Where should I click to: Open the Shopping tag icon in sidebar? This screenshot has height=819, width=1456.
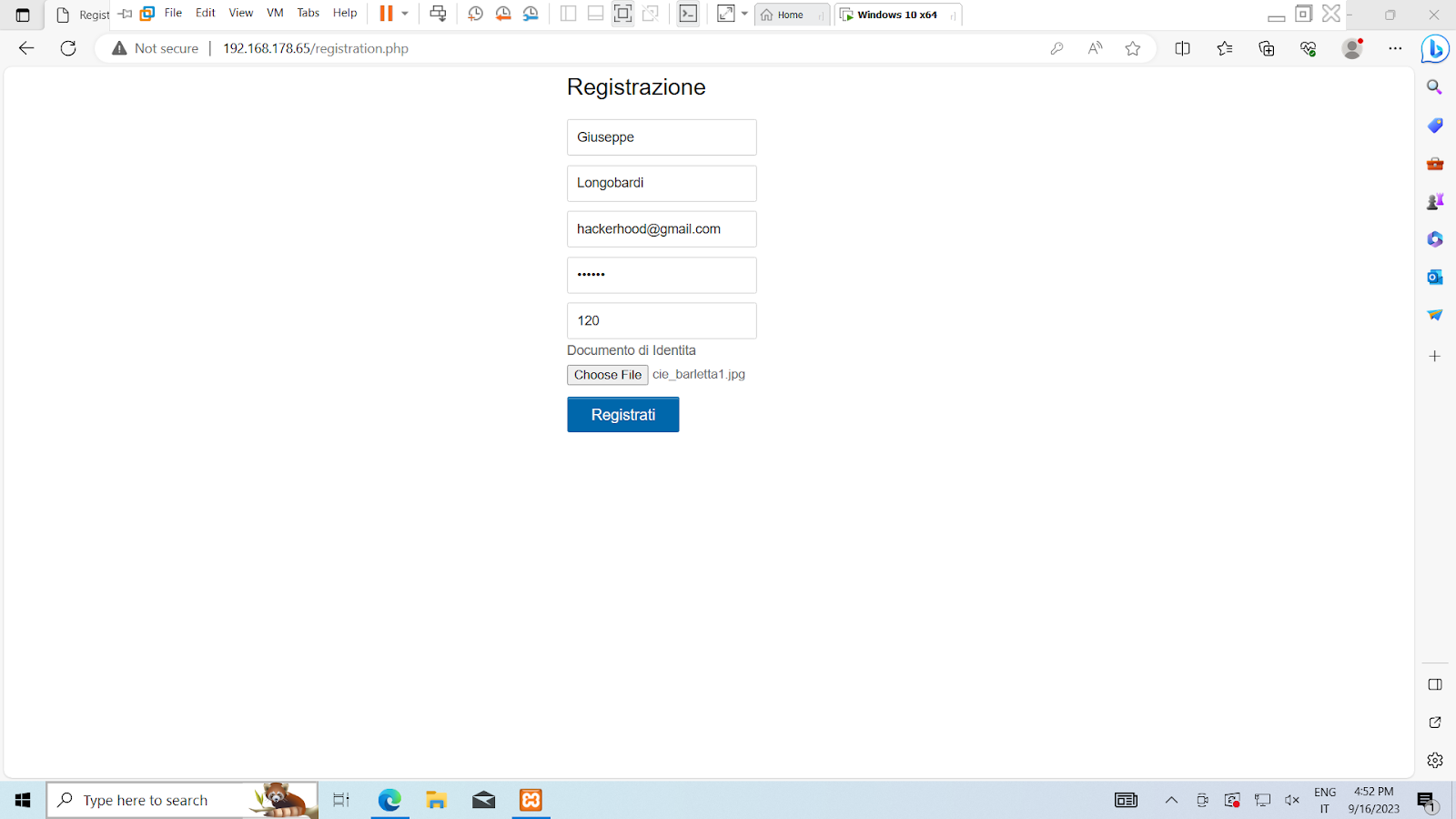1435,126
